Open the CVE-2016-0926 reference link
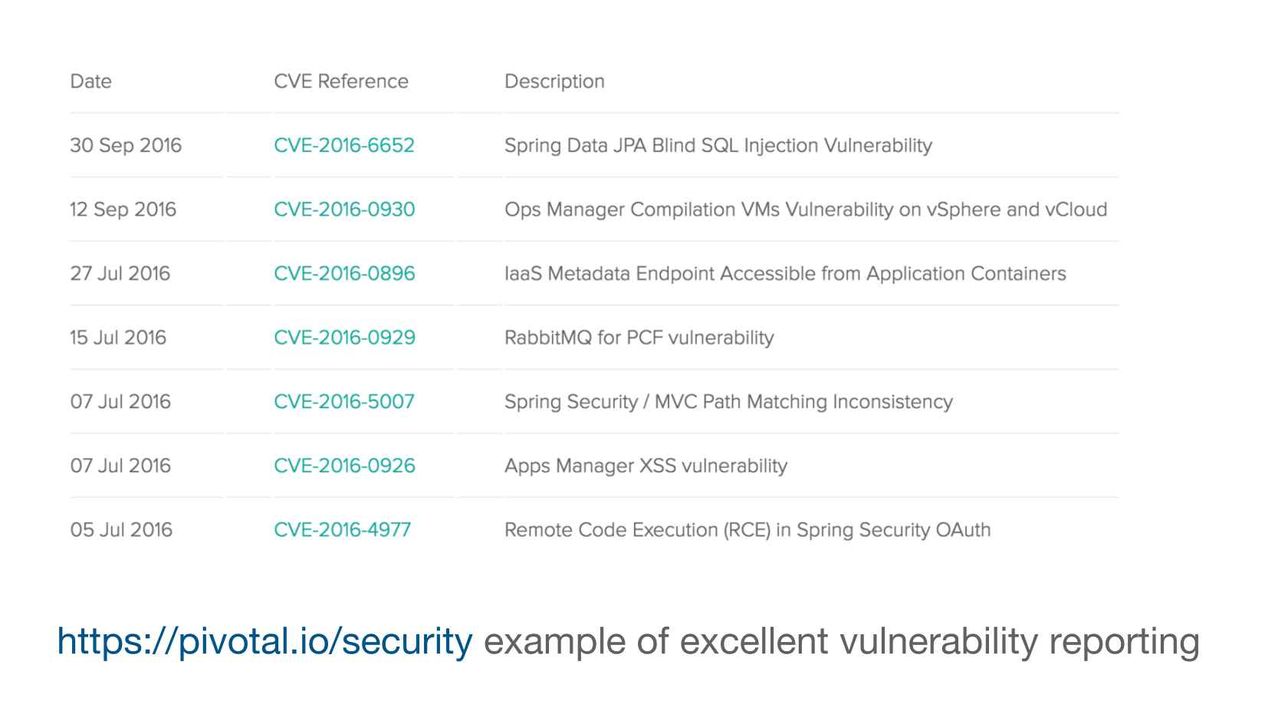Screen dimensions: 1288x725 pyautogui.click(x=344, y=465)
